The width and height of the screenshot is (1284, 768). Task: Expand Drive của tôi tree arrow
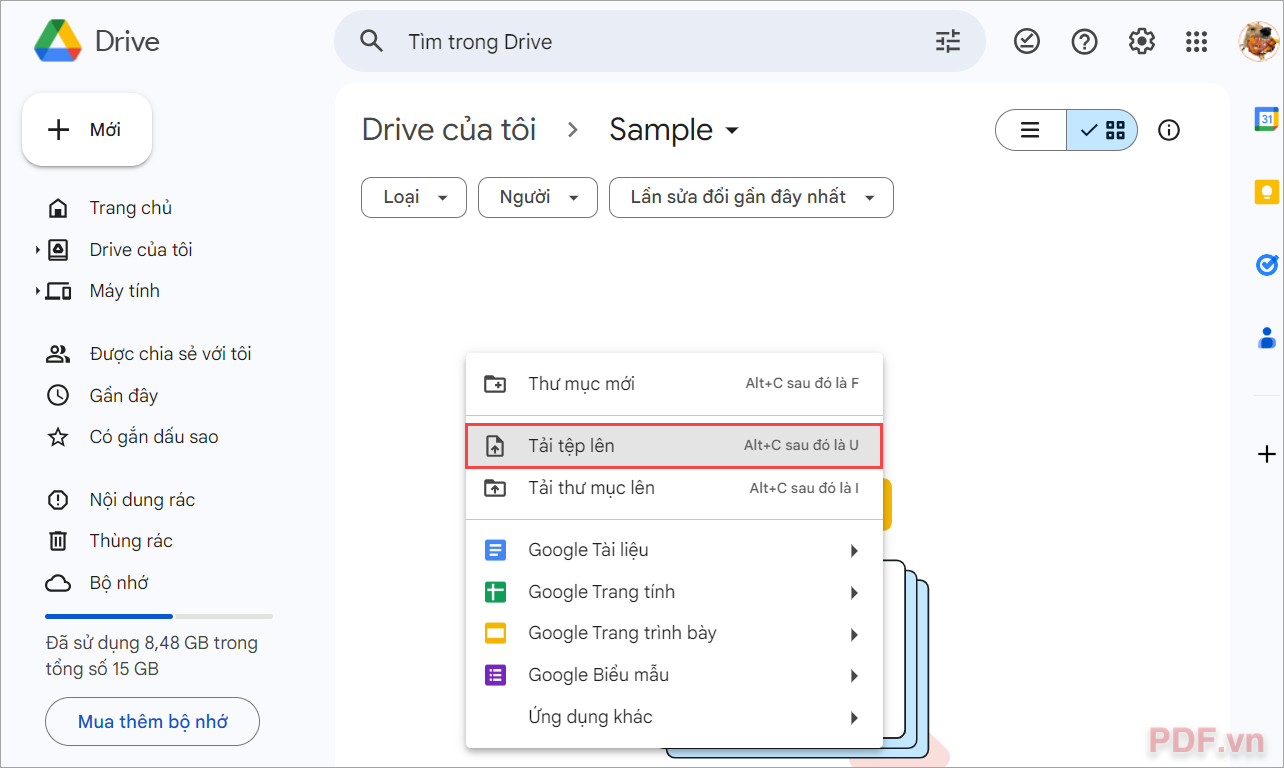pyautogui.click(x=38, y=250)
